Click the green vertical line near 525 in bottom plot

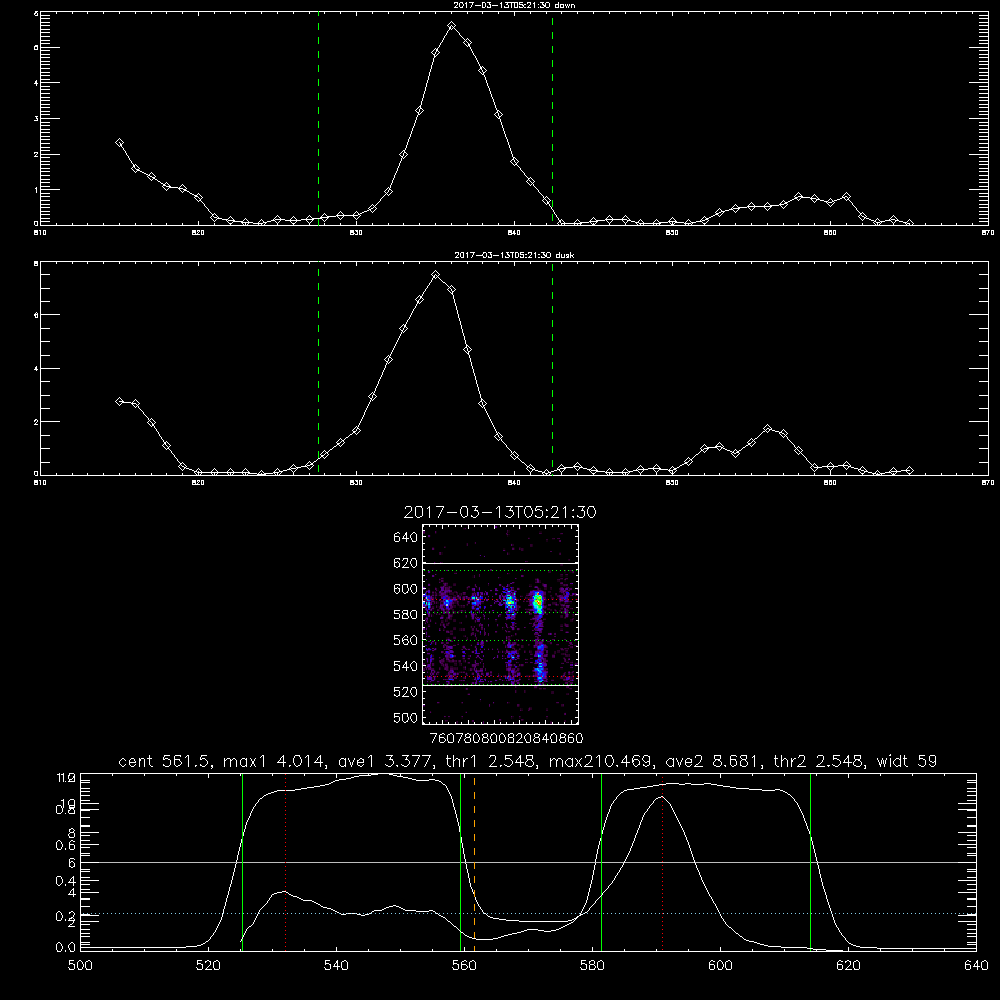click(242, 861)
